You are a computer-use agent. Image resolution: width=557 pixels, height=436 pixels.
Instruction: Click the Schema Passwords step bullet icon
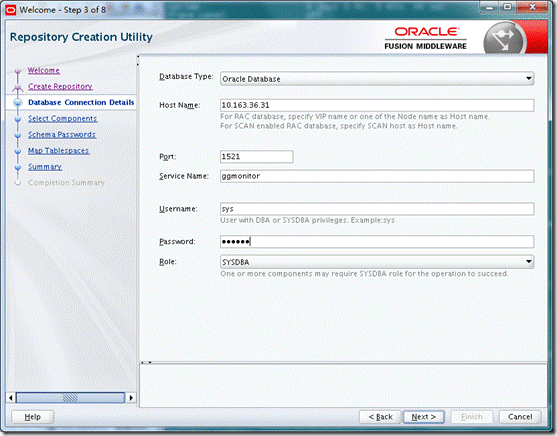pos(18,135)
